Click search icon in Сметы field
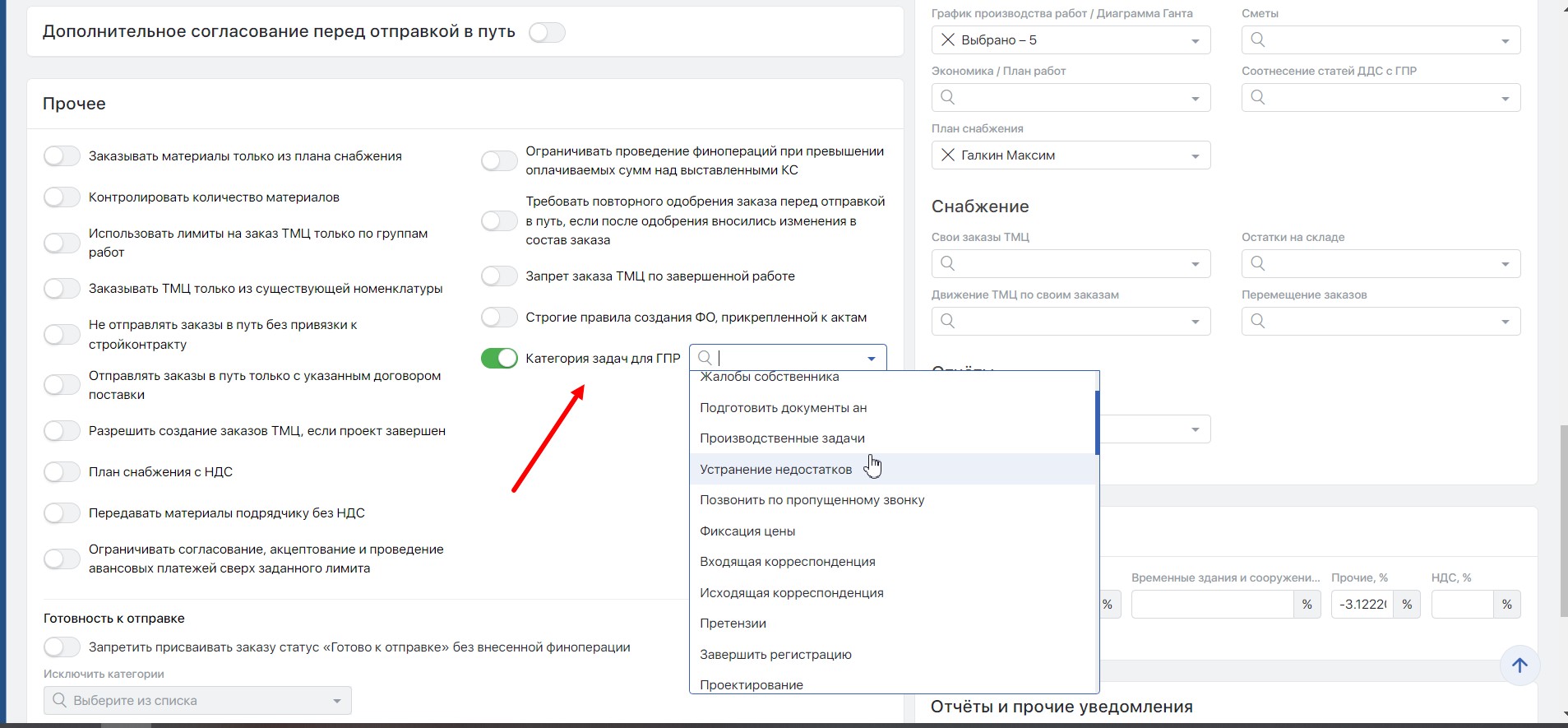Viewport: 1568px width, 728px height. click(1257, 40)
